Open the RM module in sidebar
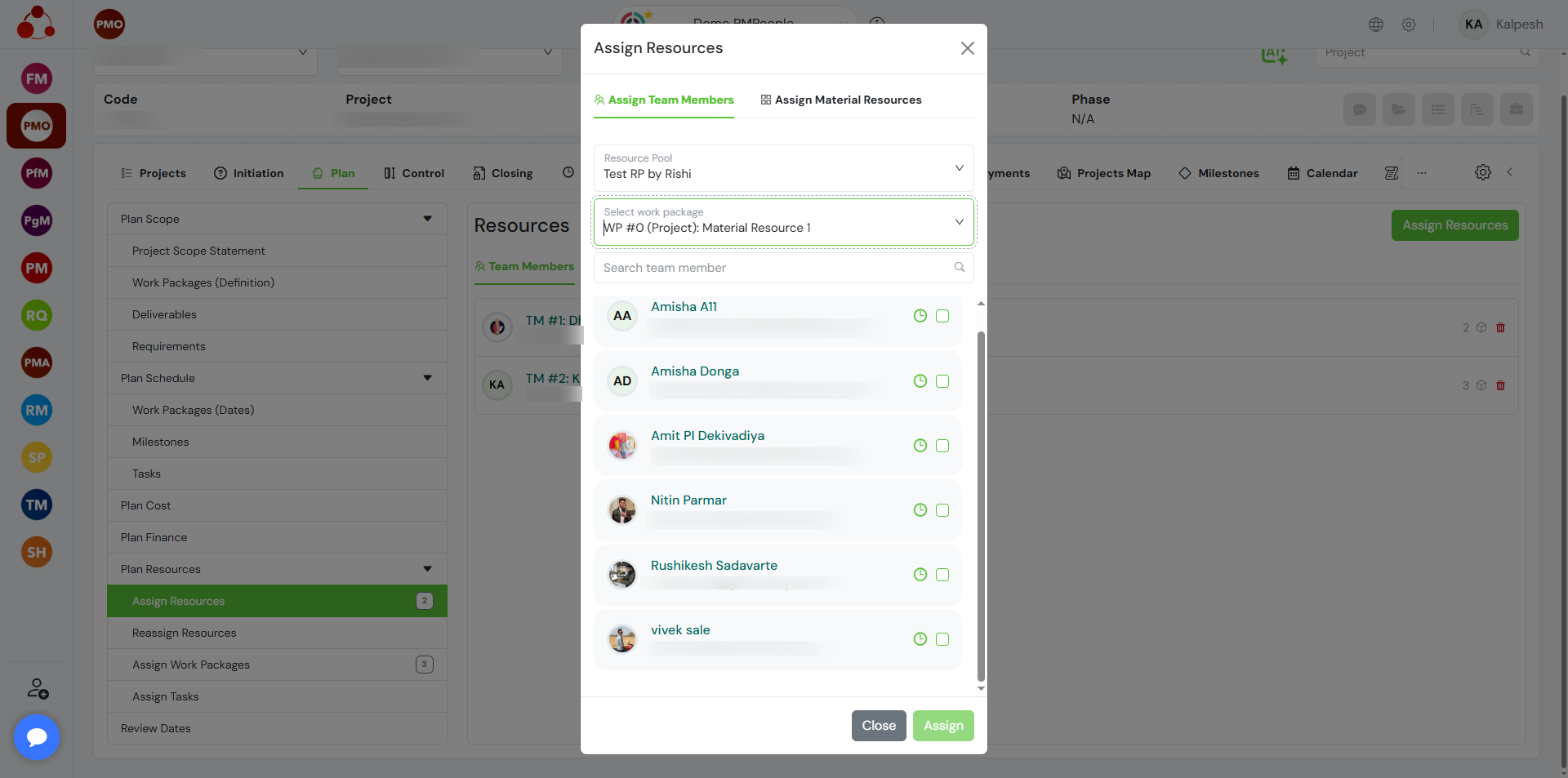This screenshot has height=778, width=1568. coord(37,410)
